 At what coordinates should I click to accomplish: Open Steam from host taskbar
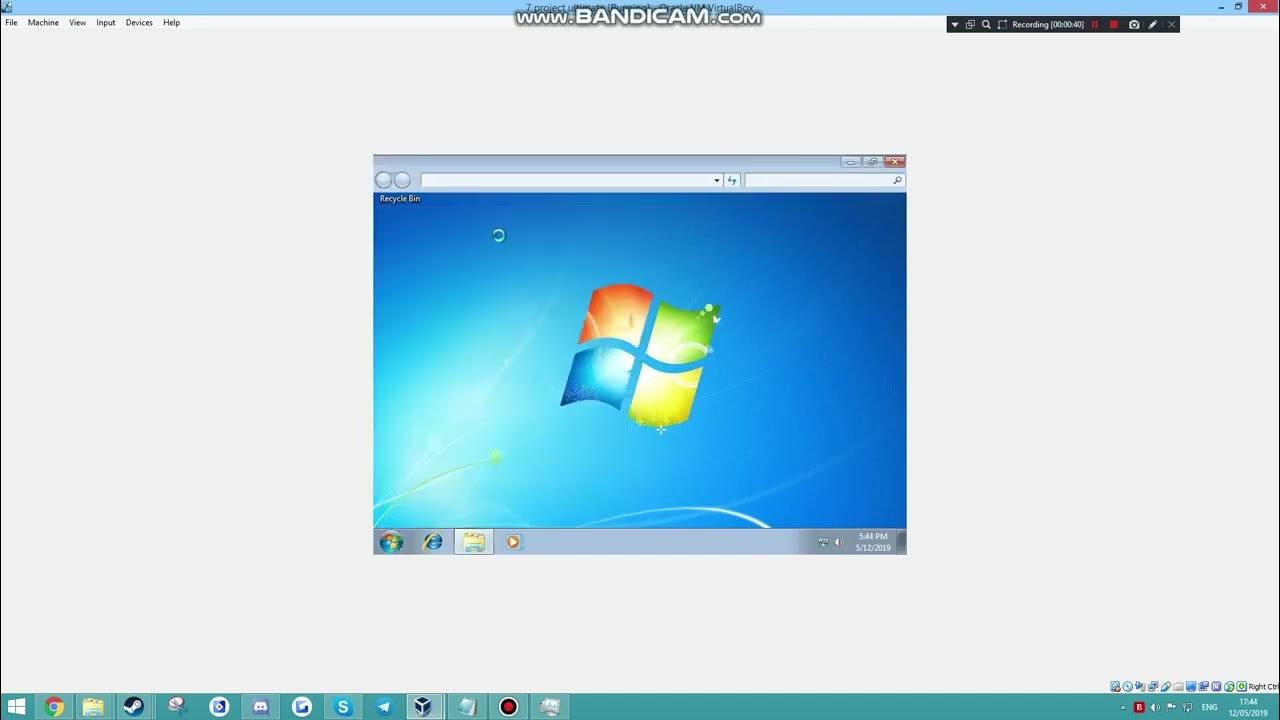point(133,707)
